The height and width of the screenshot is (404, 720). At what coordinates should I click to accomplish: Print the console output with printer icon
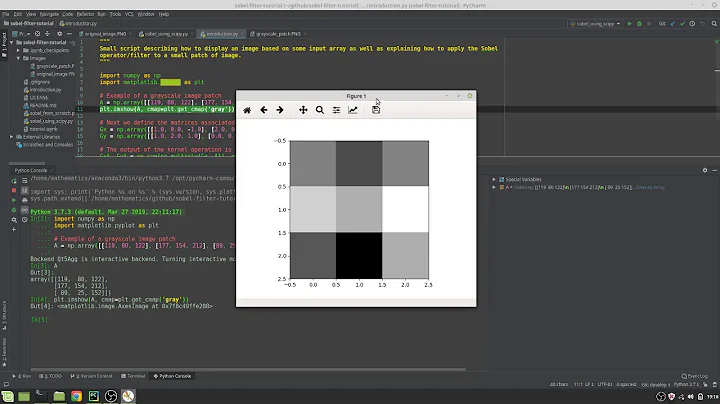click(25, 200)
